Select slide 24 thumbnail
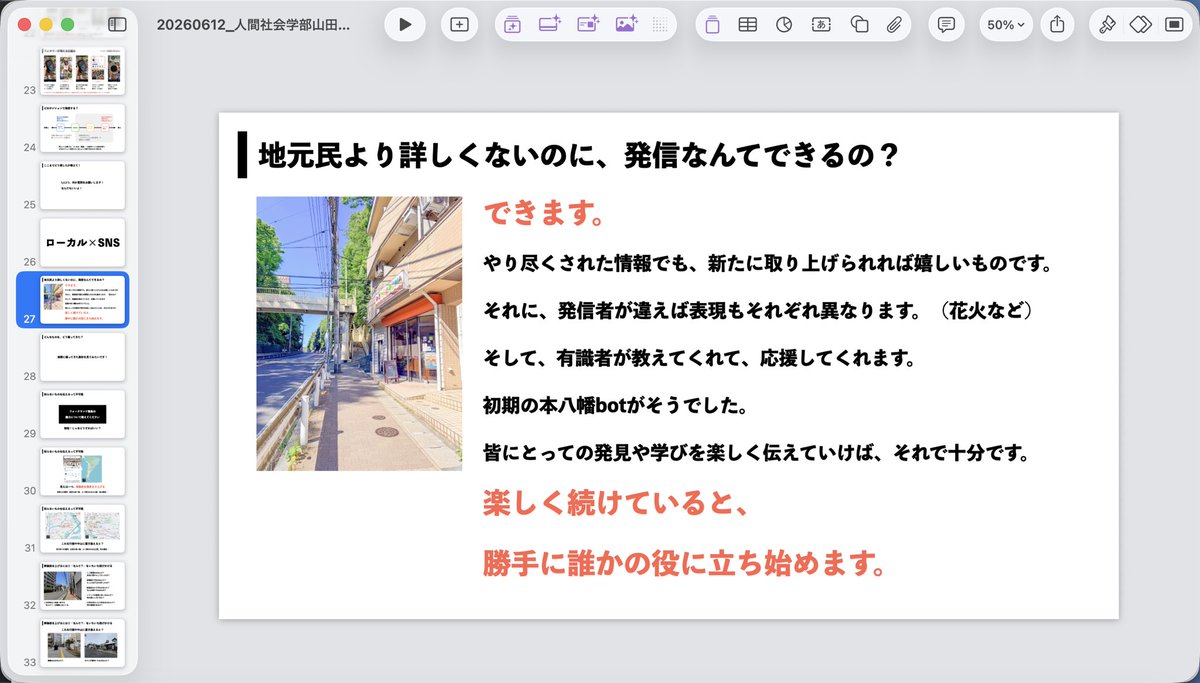The width and height of the screenshot is (1200, 683). coord(83,127)
